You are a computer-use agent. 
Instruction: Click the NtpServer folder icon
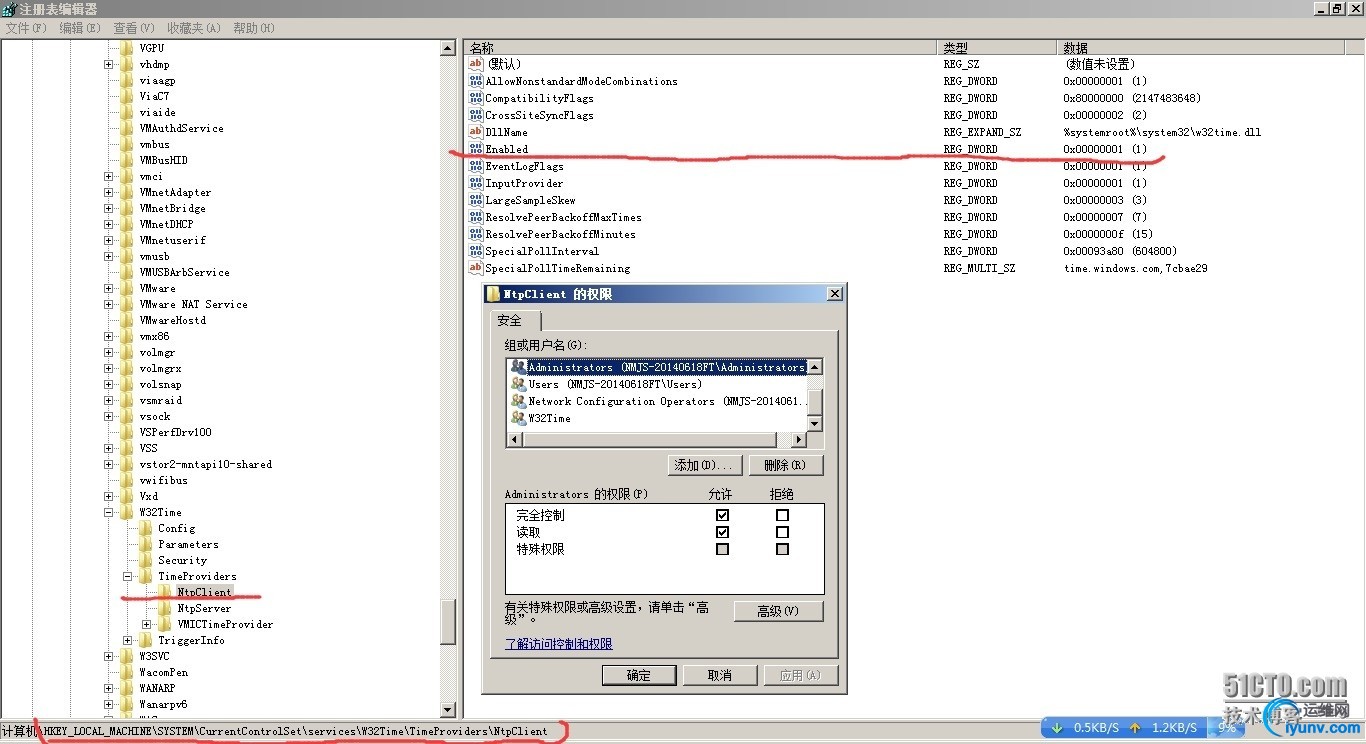(x=164, y=608)
